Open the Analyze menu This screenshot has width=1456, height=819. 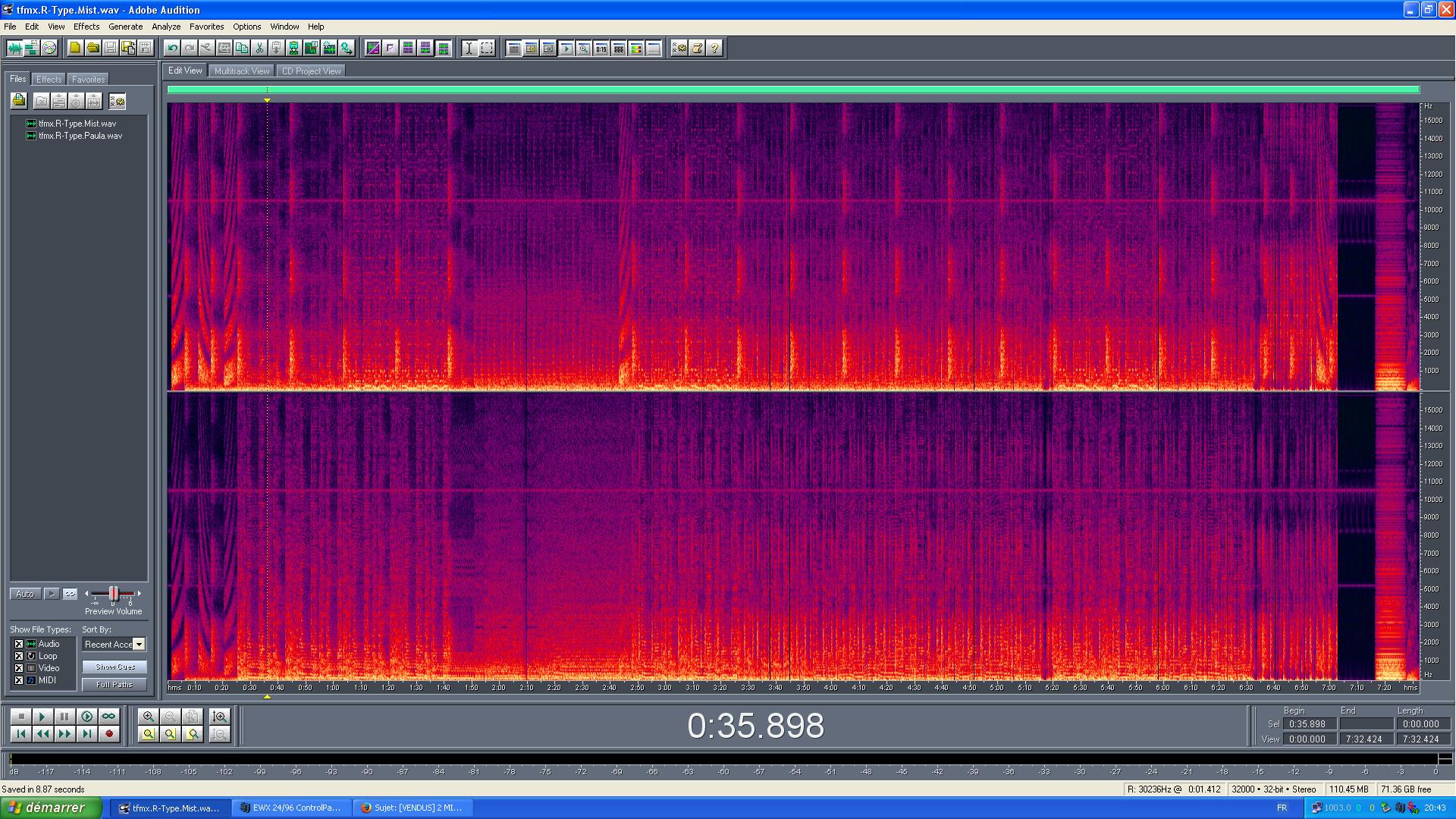[166, 27]
